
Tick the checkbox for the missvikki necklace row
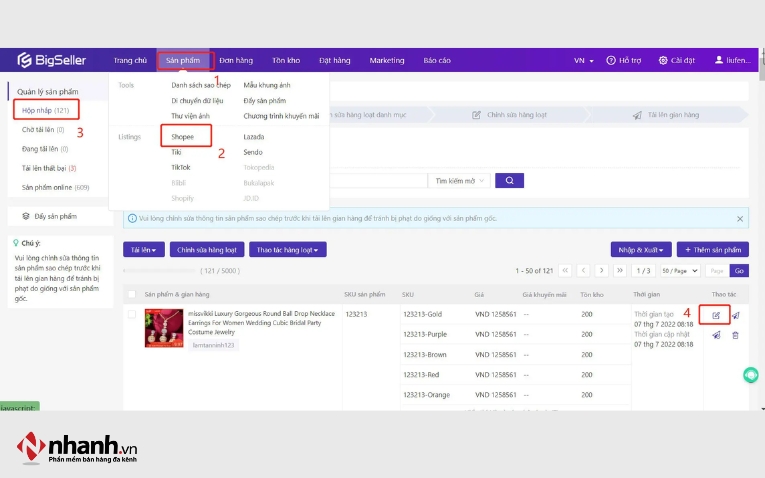(132, 314)
